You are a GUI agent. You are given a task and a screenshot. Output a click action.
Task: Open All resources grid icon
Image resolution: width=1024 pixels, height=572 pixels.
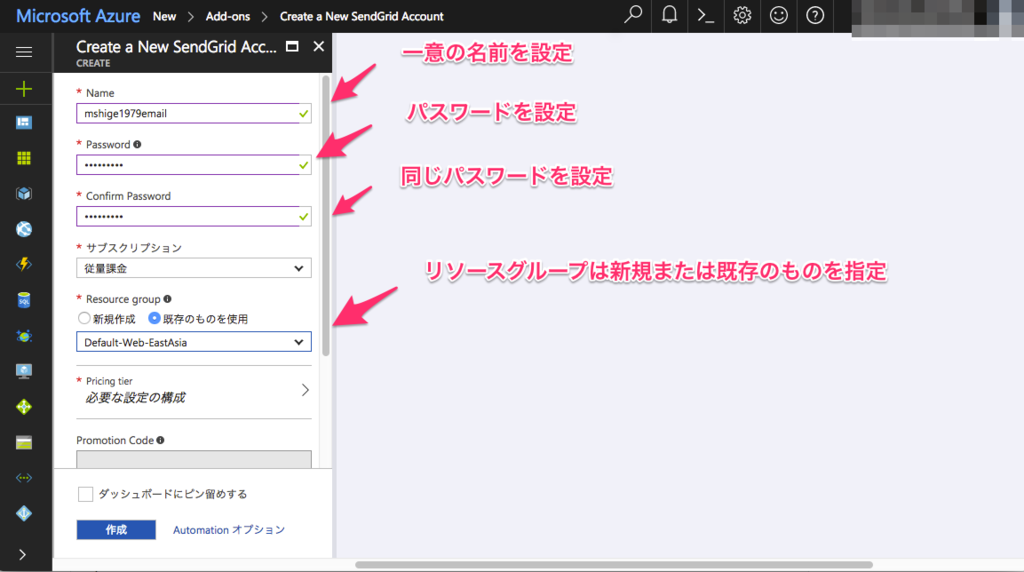[24, 158]
